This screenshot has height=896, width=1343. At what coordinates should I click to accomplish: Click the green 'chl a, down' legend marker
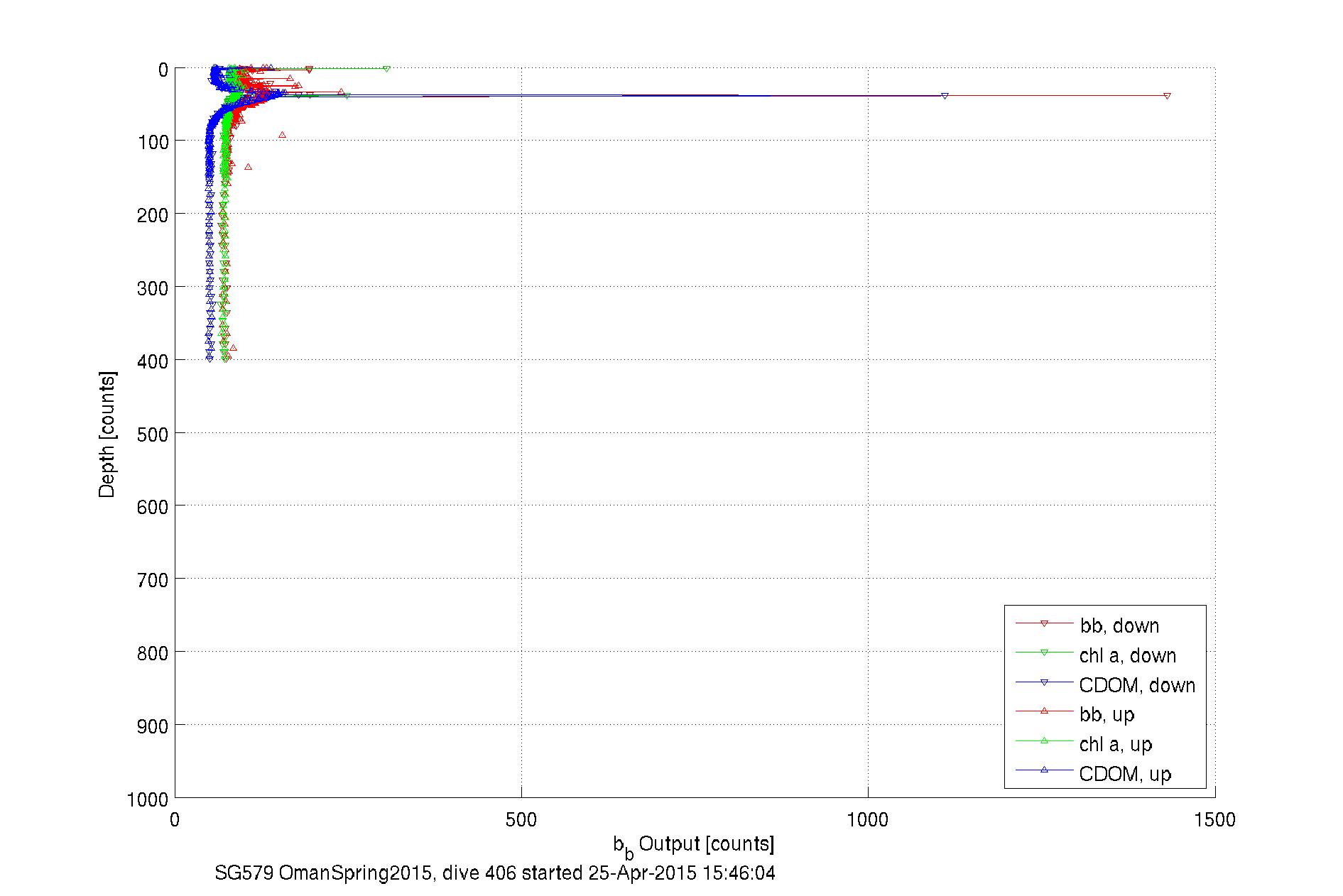coord(1044,652)
